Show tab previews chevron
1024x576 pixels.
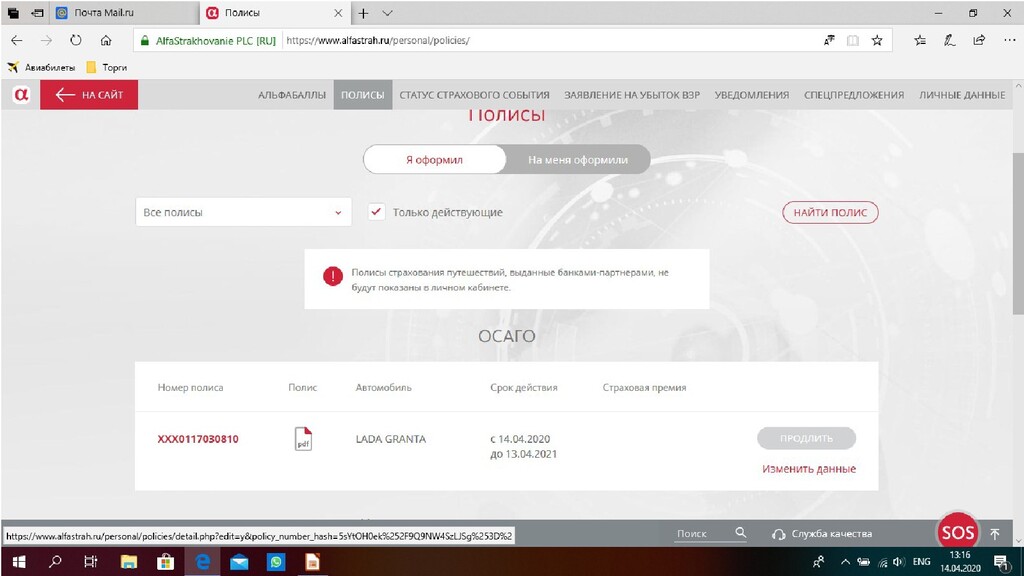(x=387, y=13)
